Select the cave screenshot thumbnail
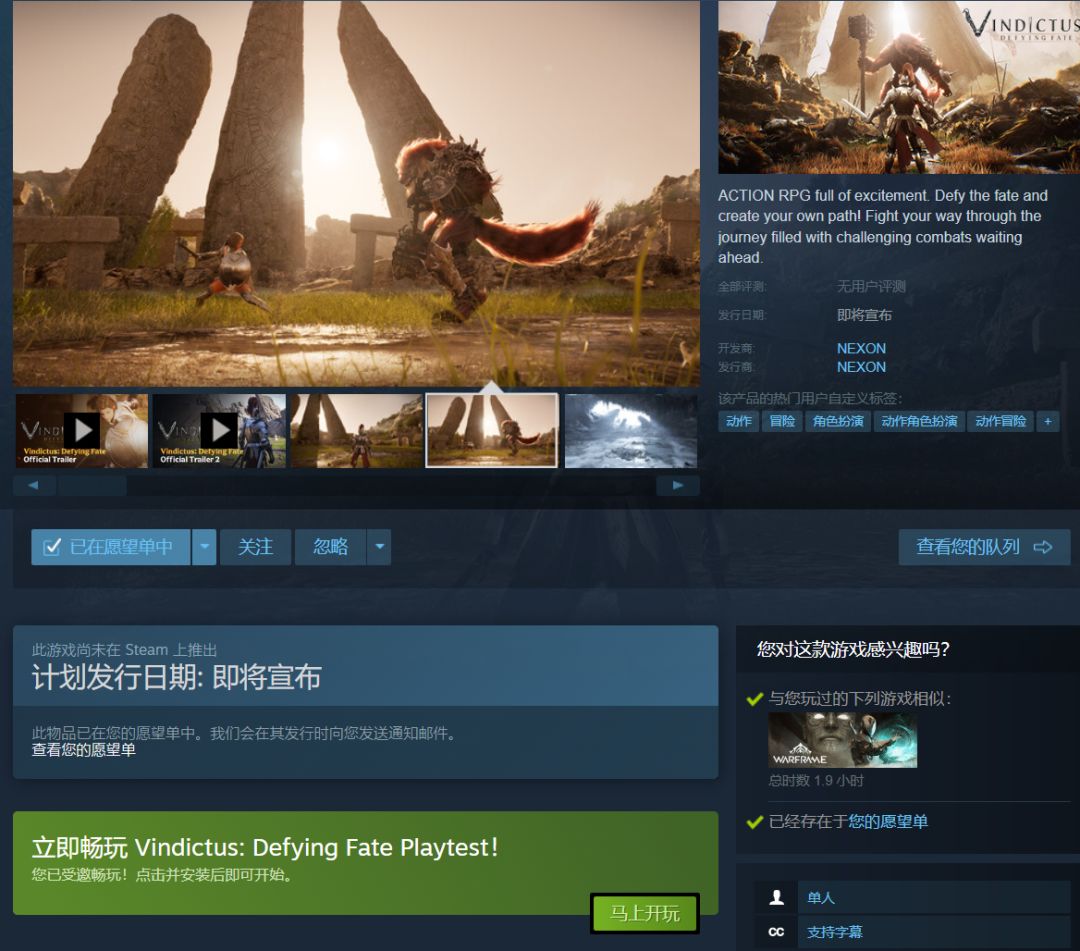Image resolution: width=1080 pixels, height=951 pixels. (631, 430)
